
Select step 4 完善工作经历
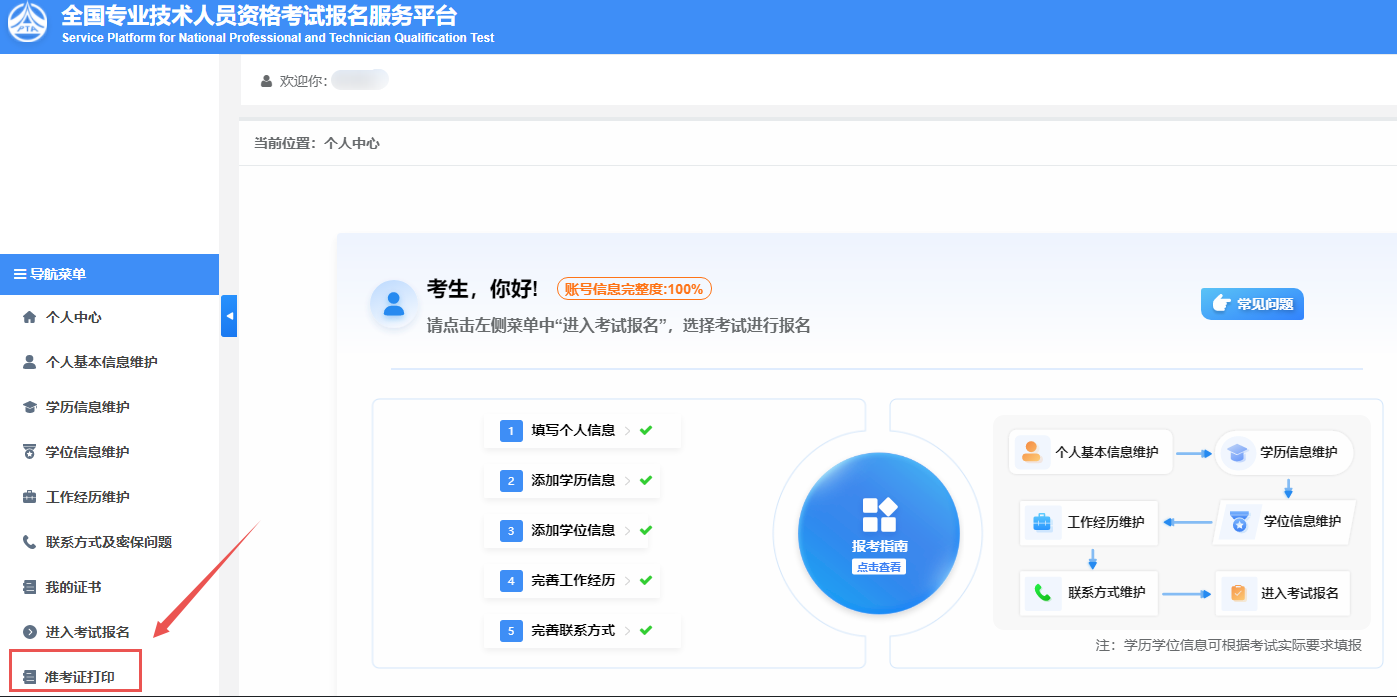click(573, 581)
